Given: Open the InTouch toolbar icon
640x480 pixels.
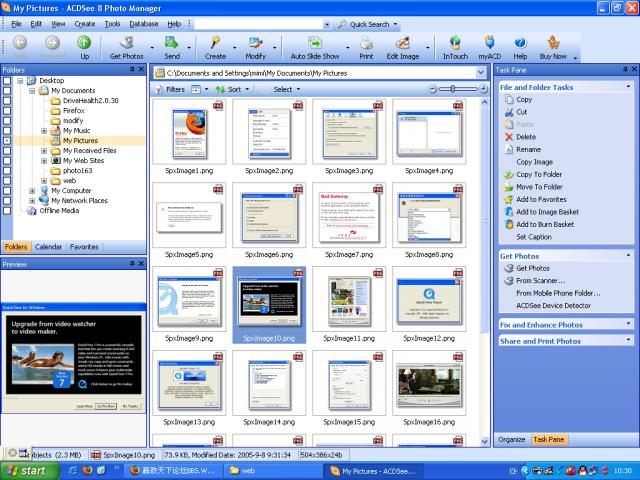Looking at the screenshot, I should click(x=455, y=42).
